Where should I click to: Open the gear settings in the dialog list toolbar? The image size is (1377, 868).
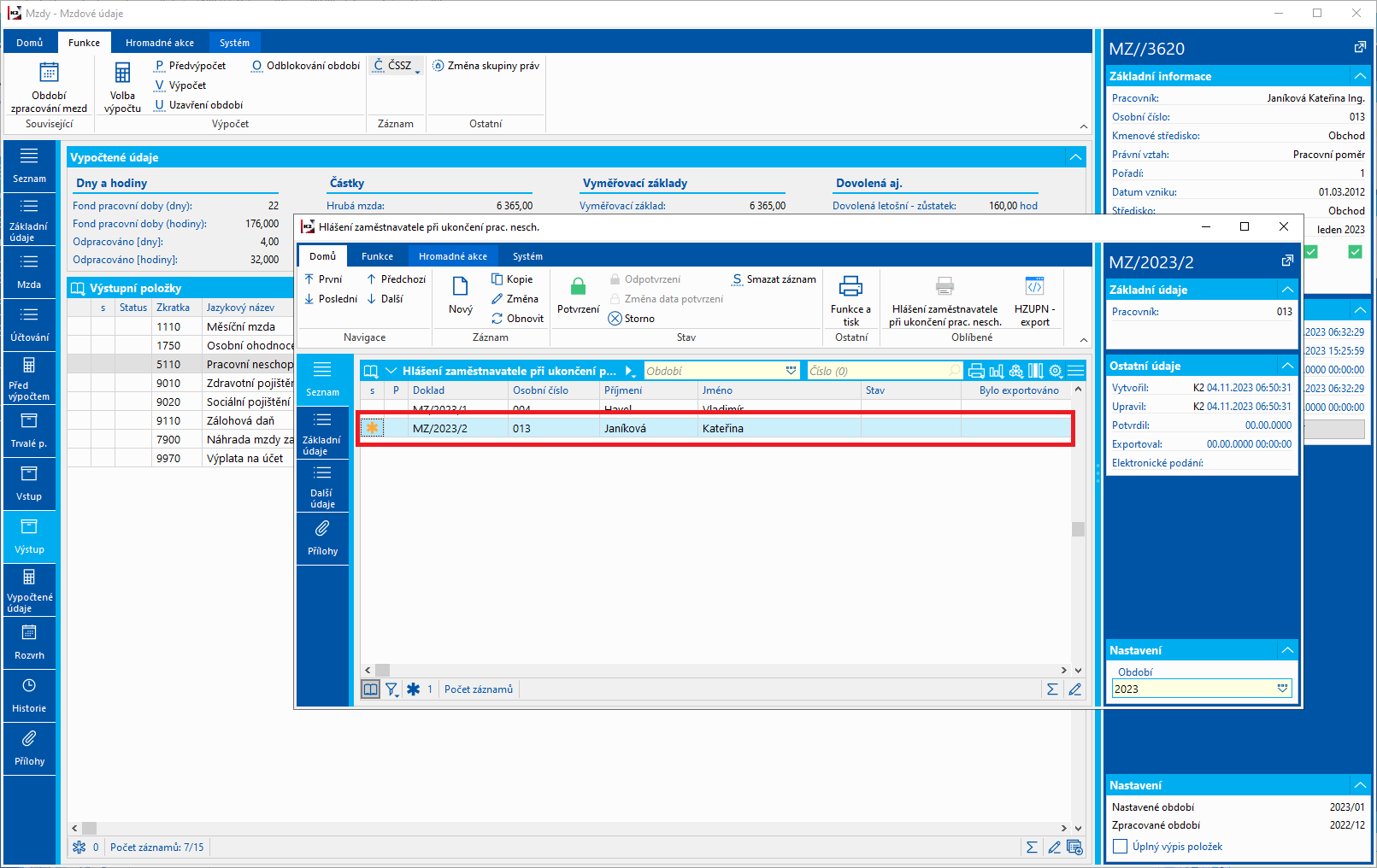[1056, 371]
